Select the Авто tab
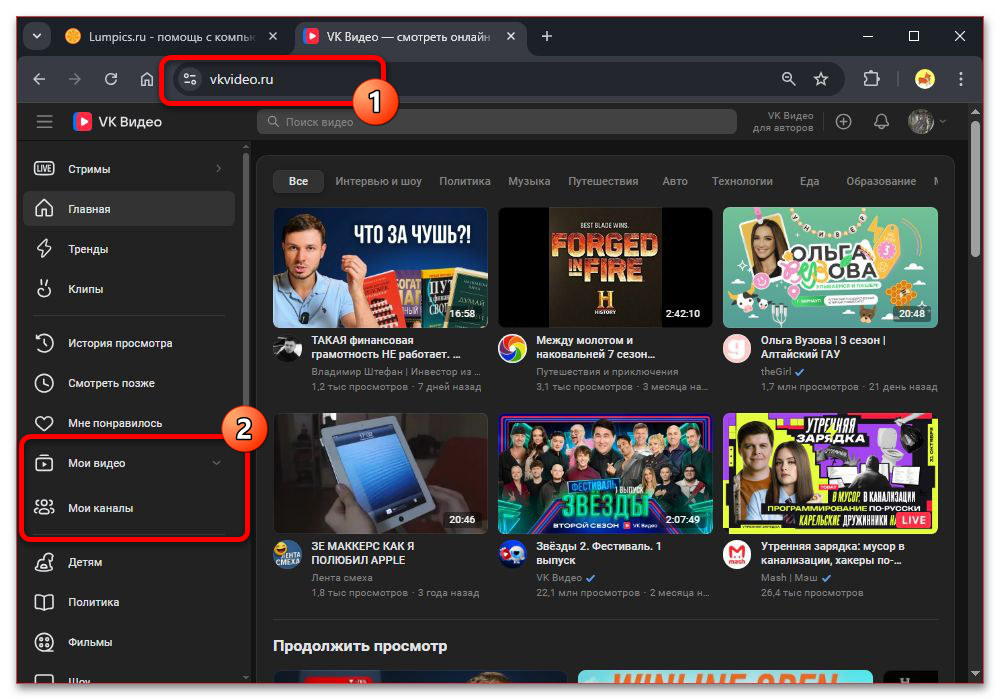The width and height of the screenshot is (1000, 700). pos(675,181)
